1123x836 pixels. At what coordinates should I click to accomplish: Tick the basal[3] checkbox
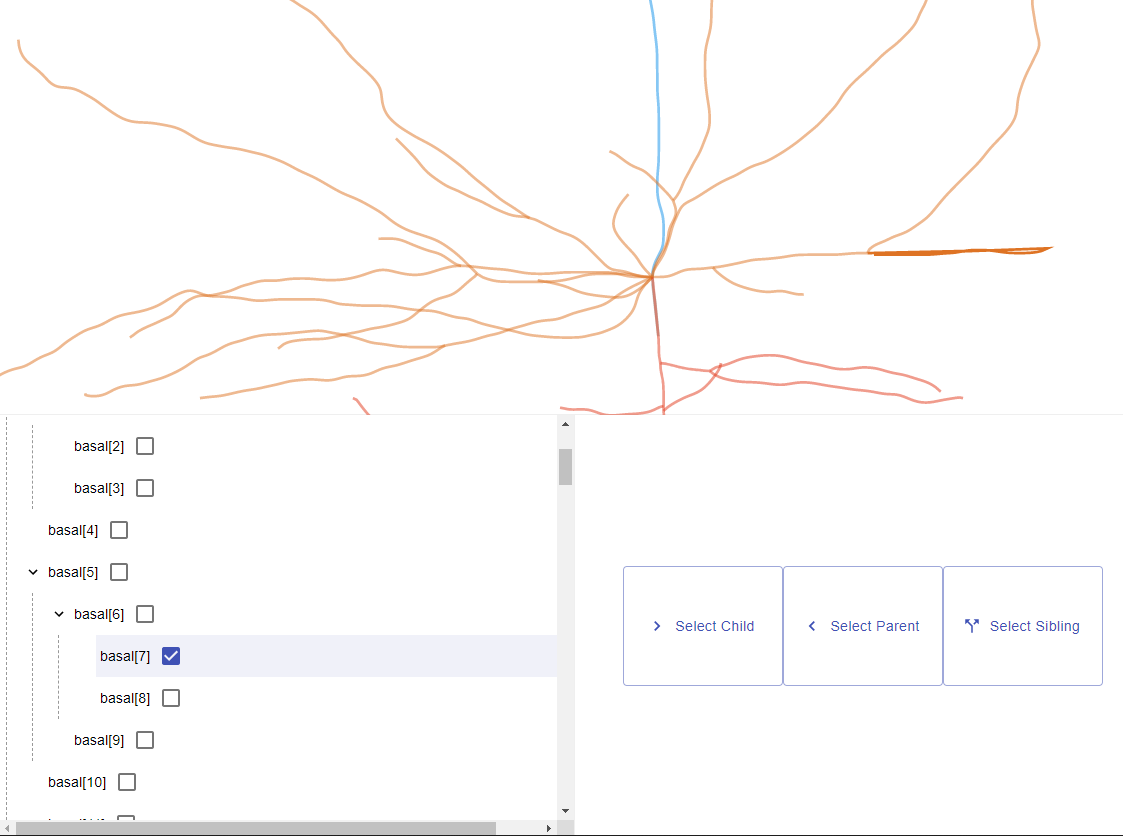point(145,488)
